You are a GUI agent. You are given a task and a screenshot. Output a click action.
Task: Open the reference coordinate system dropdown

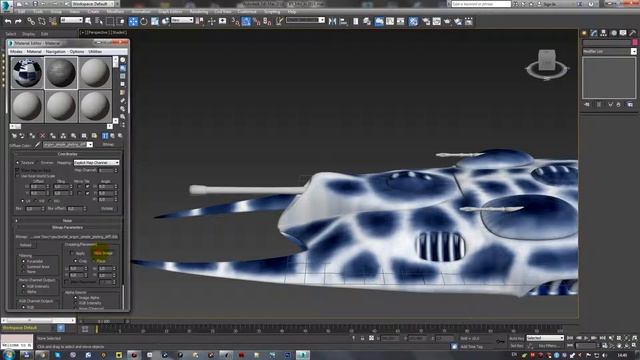point(182,20)
